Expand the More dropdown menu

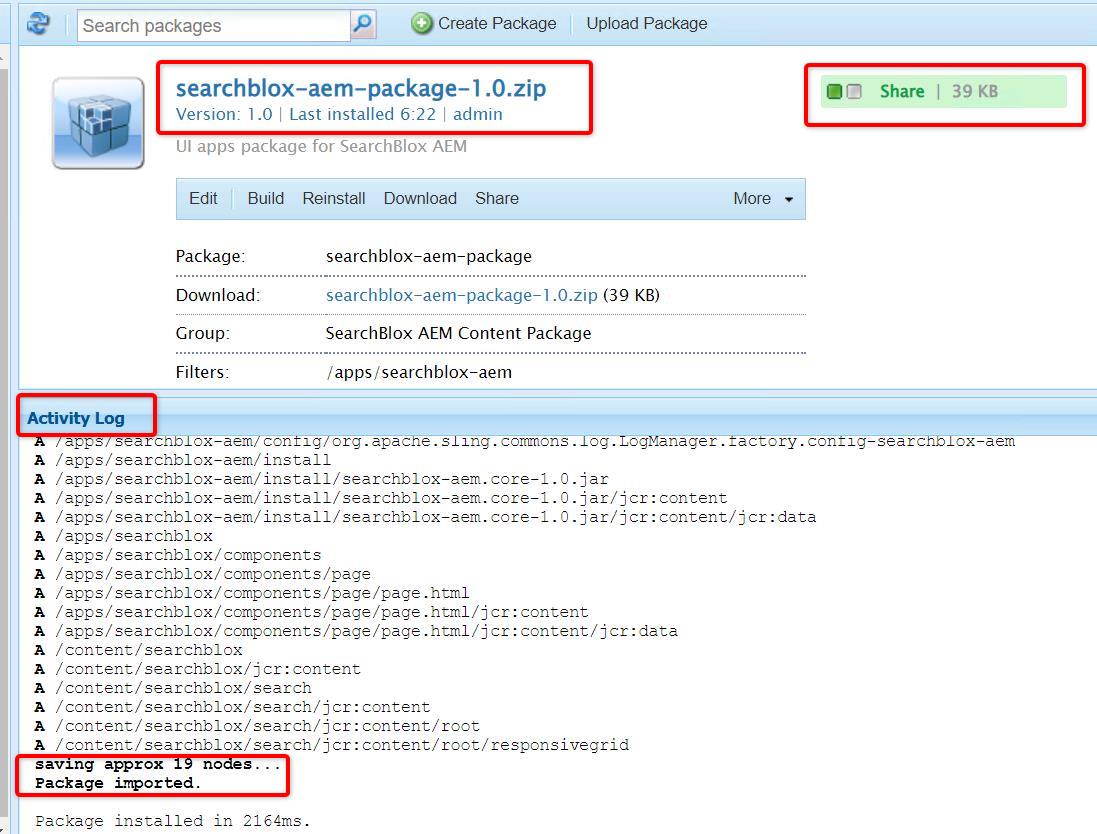coord(763,199)
